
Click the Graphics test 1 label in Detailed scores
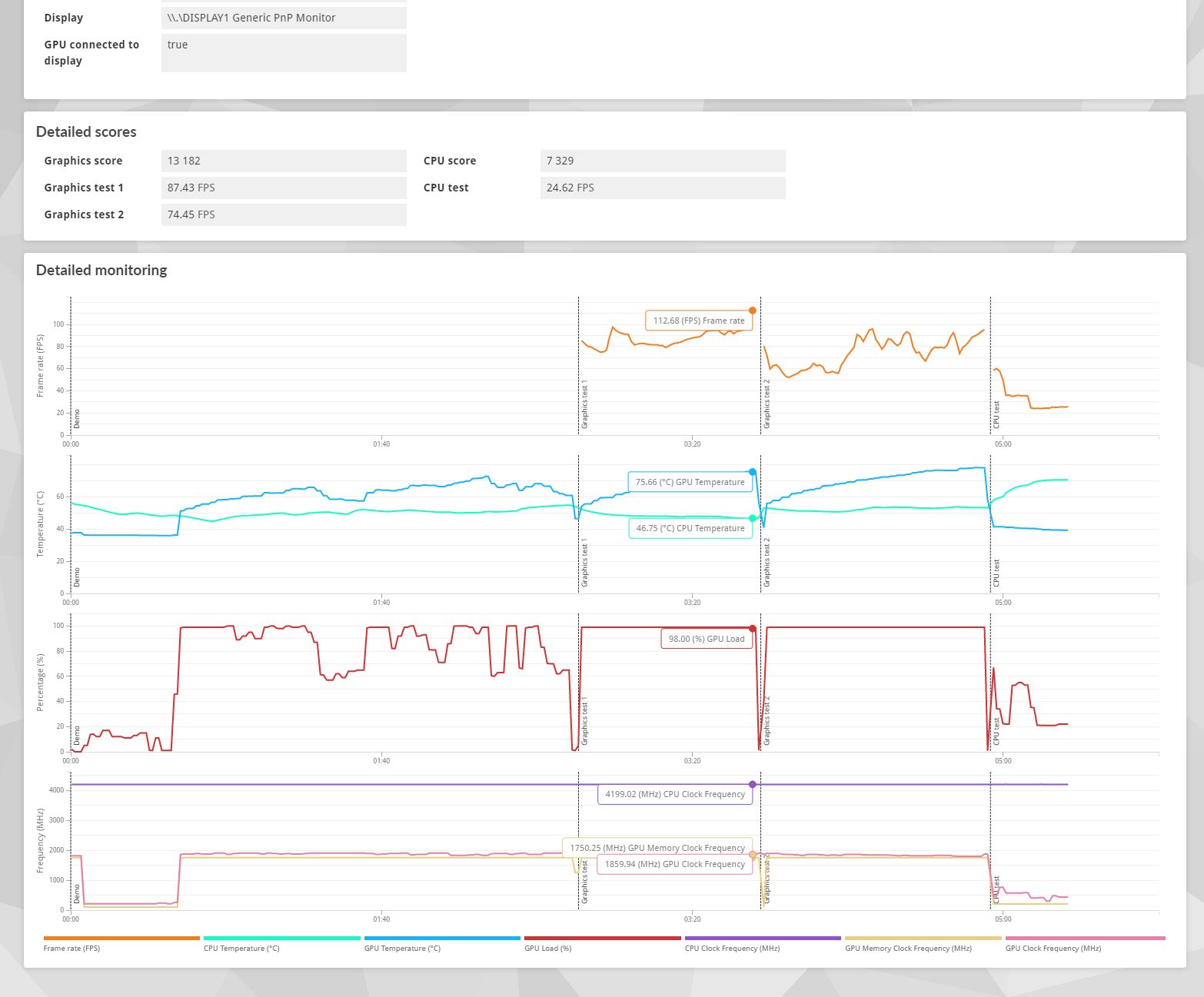click(x=84, y=188)
